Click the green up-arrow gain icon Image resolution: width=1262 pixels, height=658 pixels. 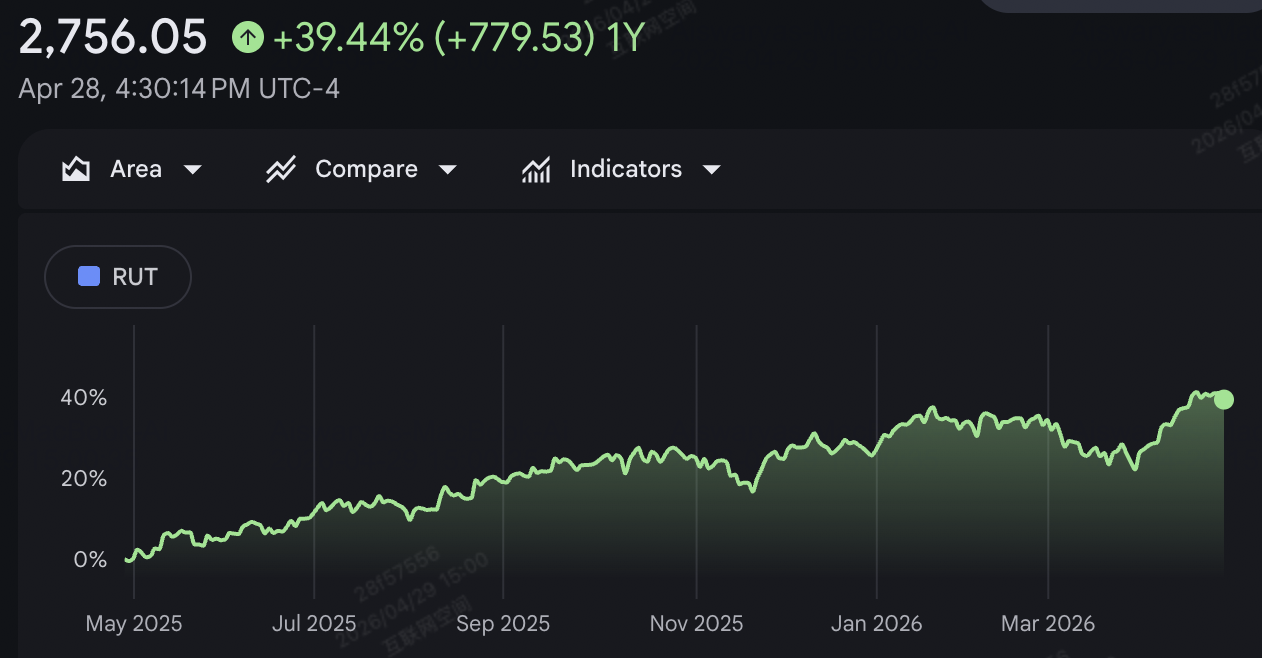coord(247,38)
